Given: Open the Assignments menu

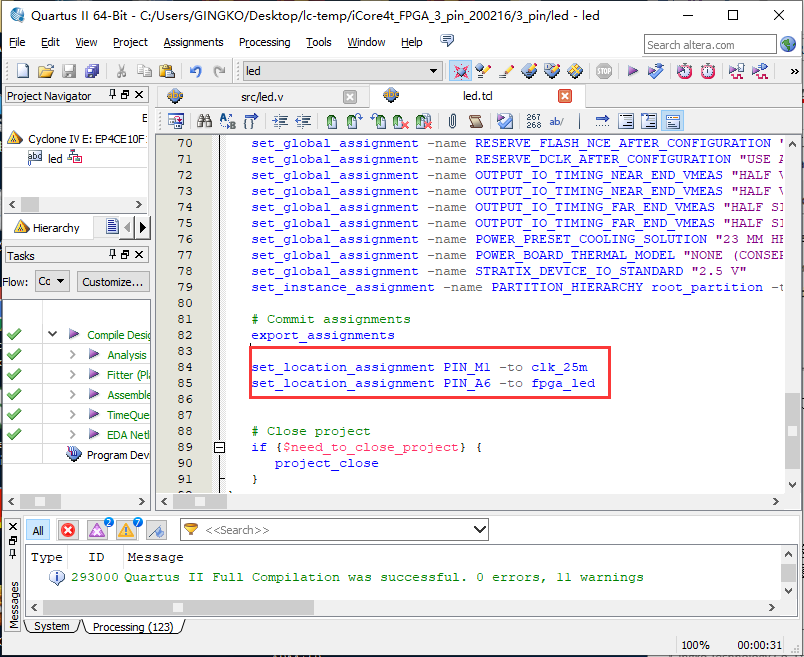Looking at the screenshot, I should point(193,42).
